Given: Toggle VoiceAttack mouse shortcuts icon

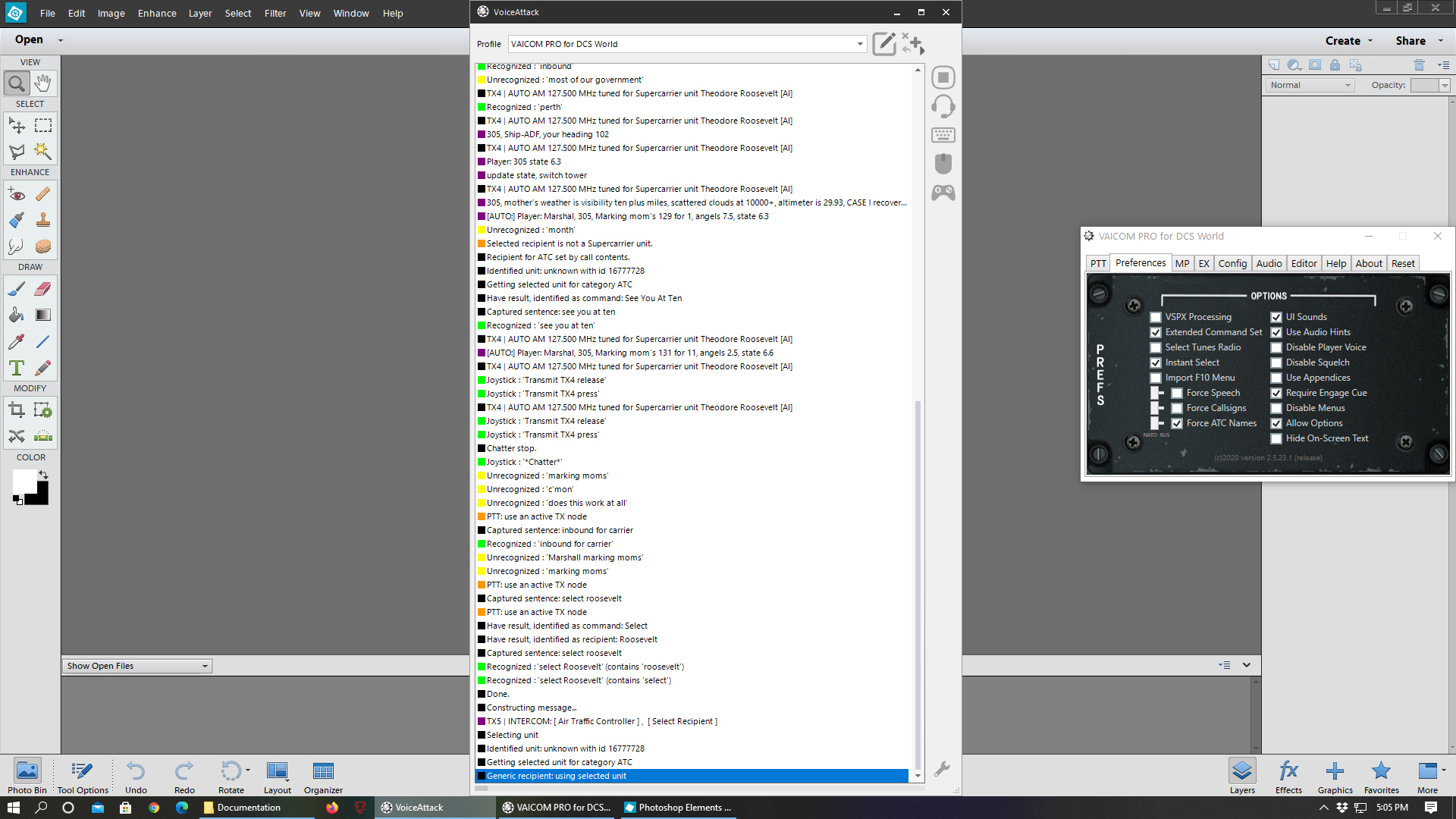Looking at the screenshot, I should click(x=943, y=164).
